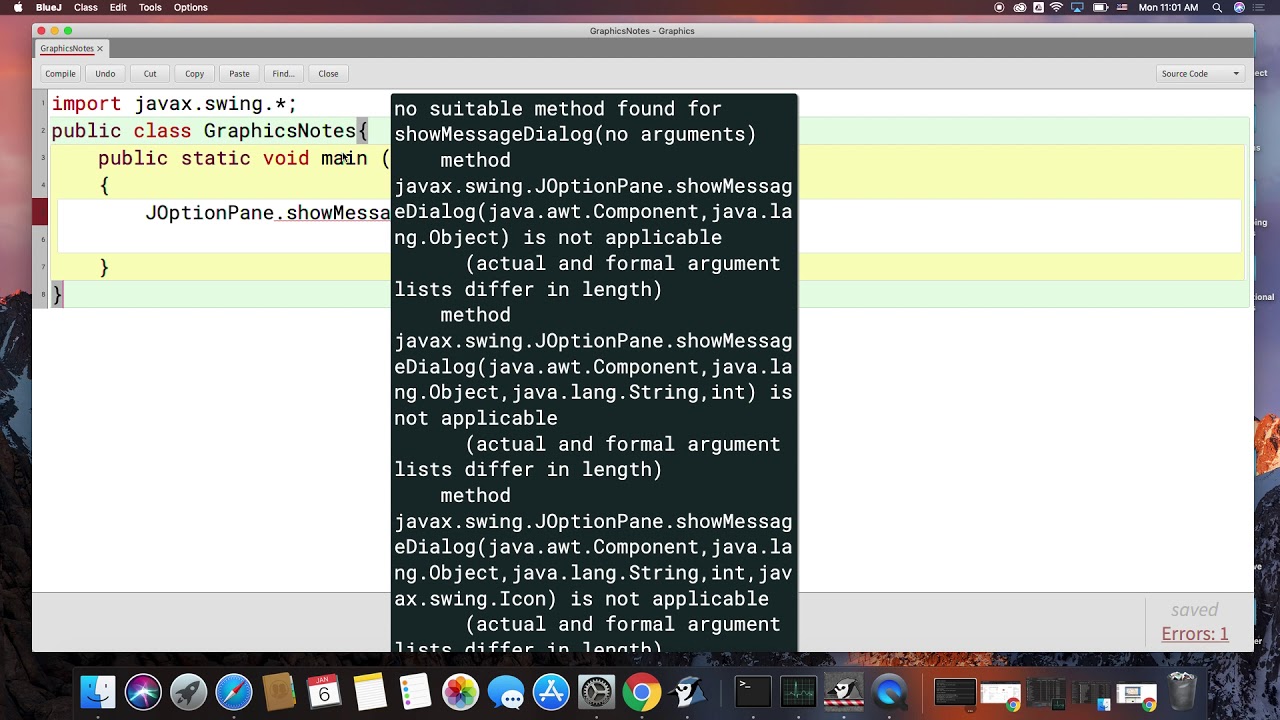
Task: Open Contacts book icon in dock
Action: pos(279,692)
